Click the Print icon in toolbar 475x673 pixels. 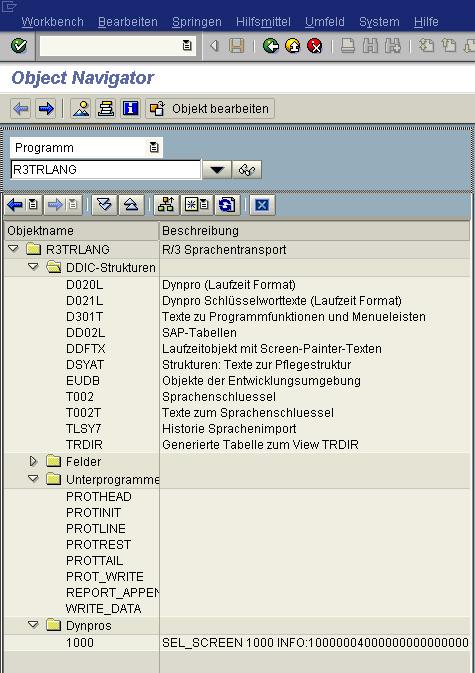tap(348, 45)
